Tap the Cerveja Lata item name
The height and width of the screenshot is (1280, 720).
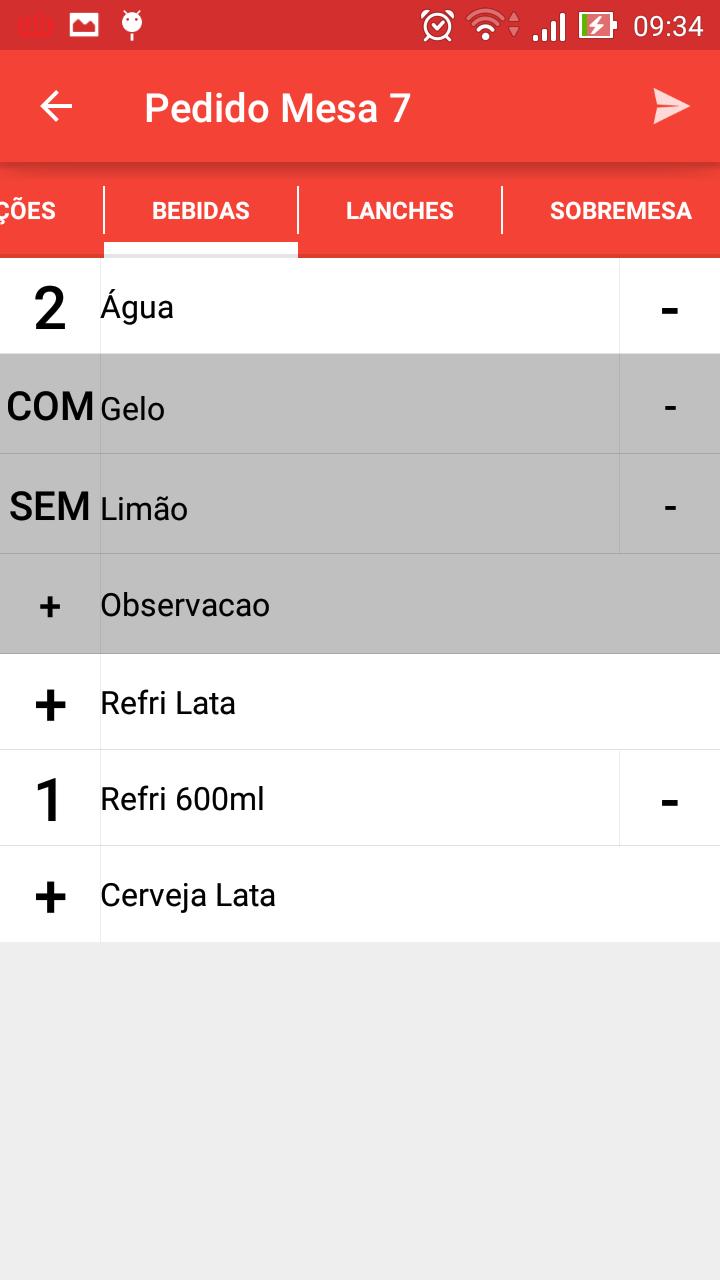188,896
